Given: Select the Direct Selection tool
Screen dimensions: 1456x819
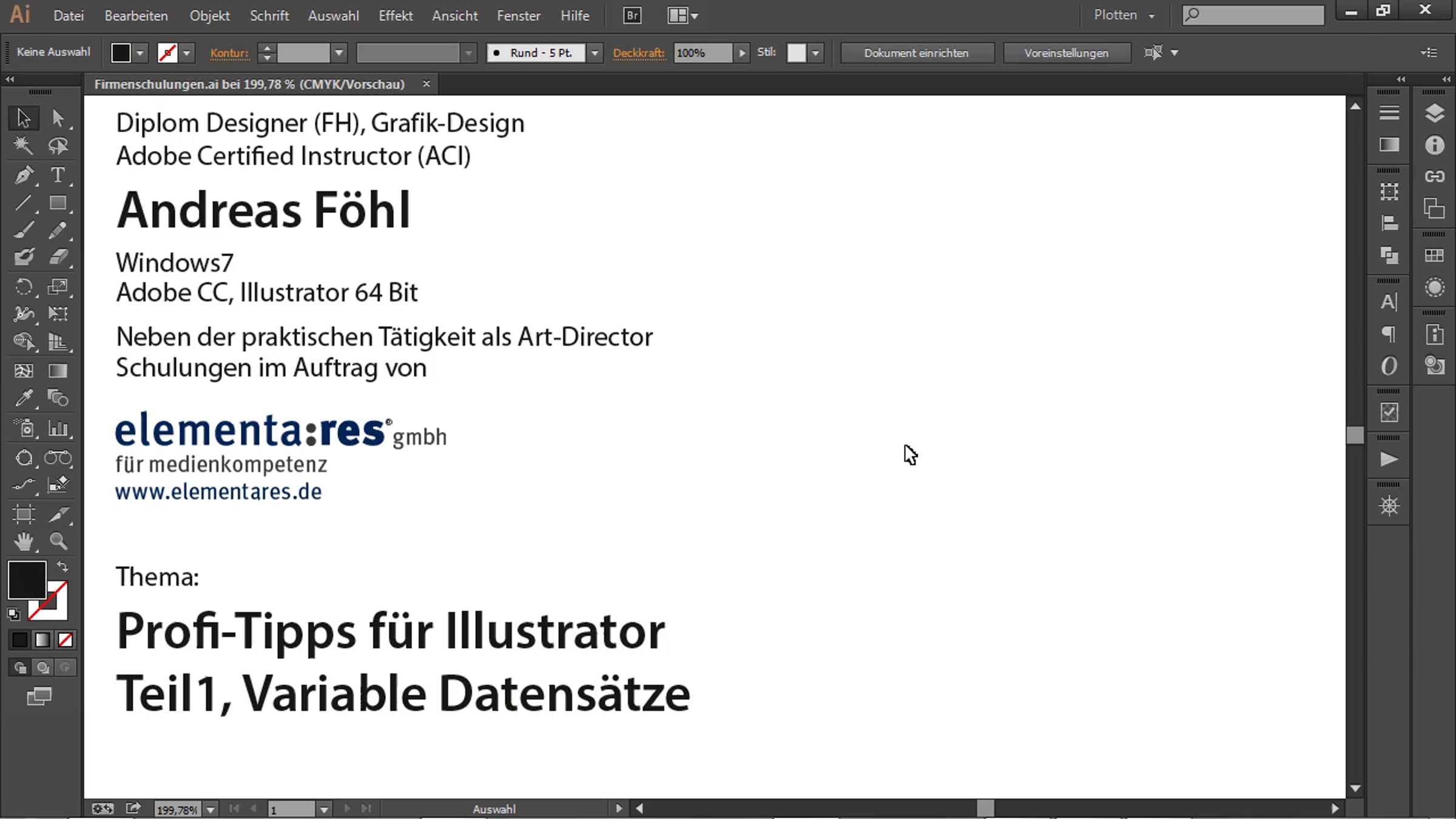Looking at the screenshot, I should [x=58, y=118].
